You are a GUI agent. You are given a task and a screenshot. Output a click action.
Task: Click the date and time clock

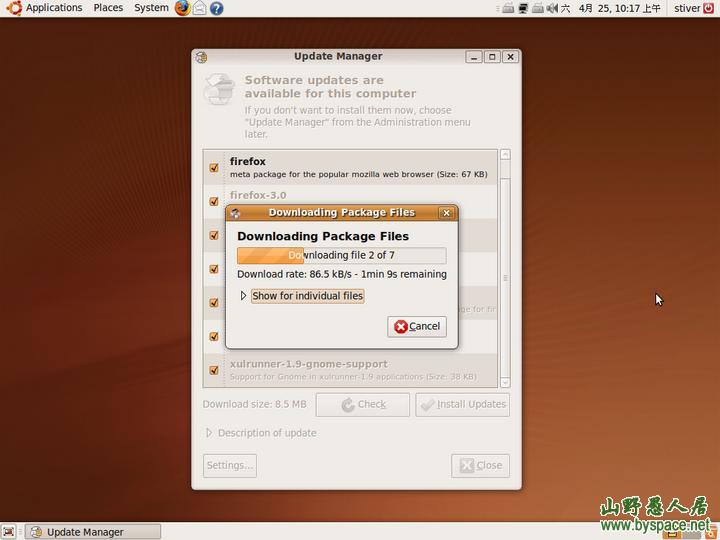point(619,8)
